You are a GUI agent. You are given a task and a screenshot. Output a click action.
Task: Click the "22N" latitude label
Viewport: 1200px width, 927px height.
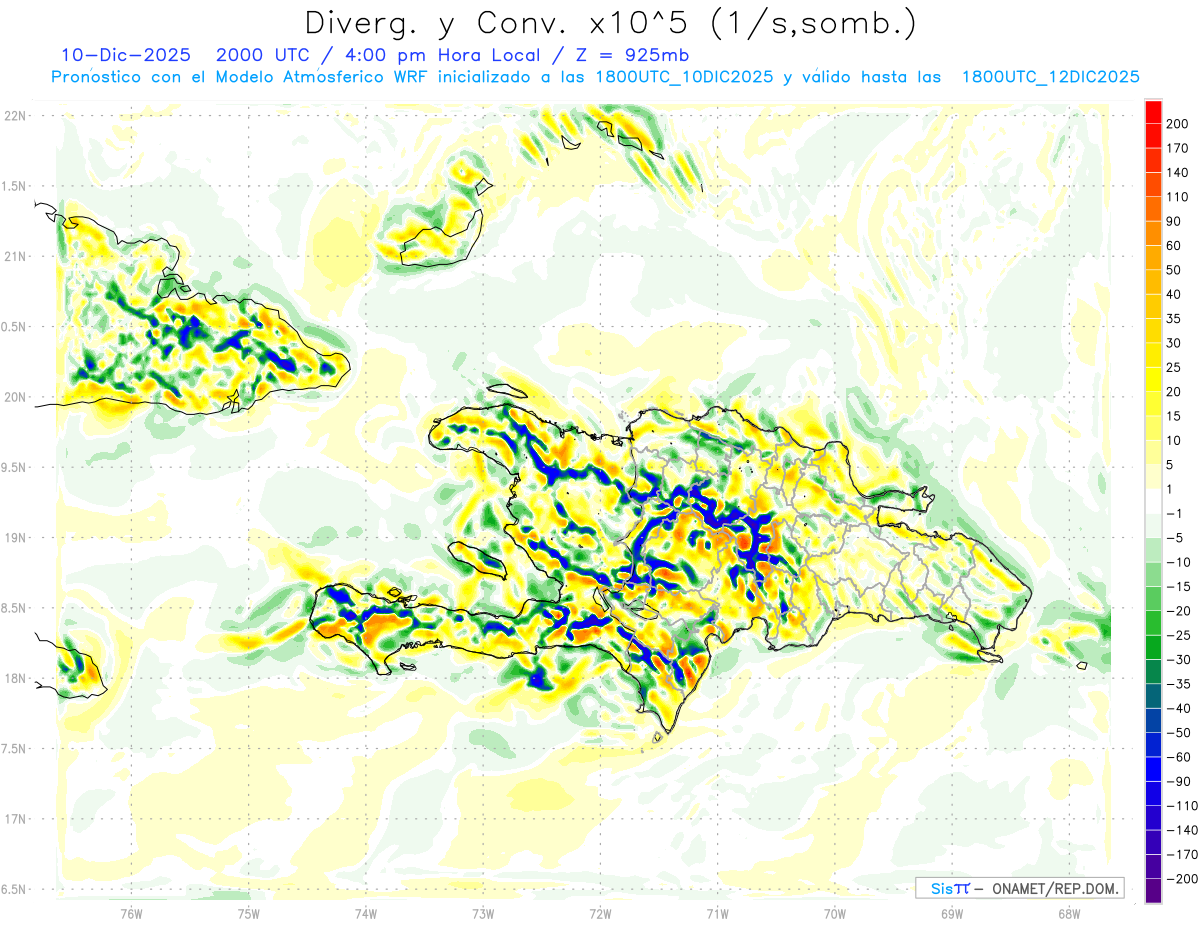tap(17, 116)
